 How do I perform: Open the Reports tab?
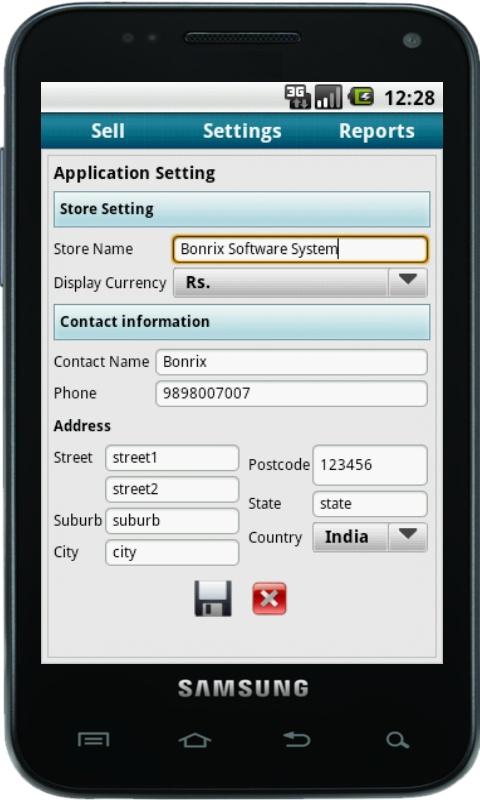click(376, 131)
